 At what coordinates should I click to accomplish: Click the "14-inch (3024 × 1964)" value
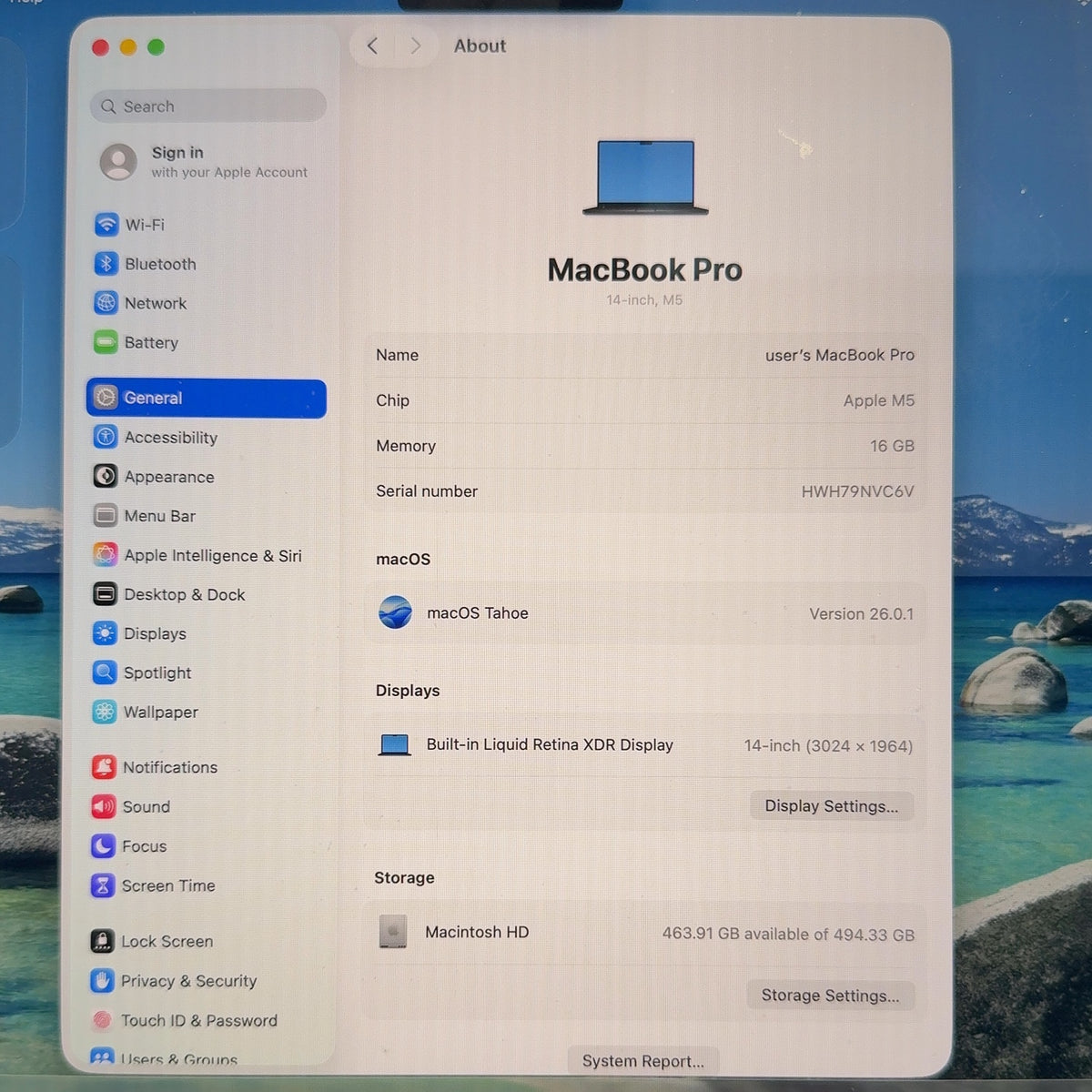[828, 746]
